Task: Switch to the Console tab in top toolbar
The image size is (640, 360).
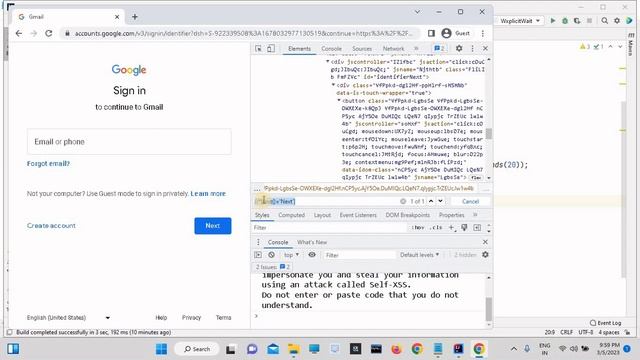Action: click(x=331, y=49)
